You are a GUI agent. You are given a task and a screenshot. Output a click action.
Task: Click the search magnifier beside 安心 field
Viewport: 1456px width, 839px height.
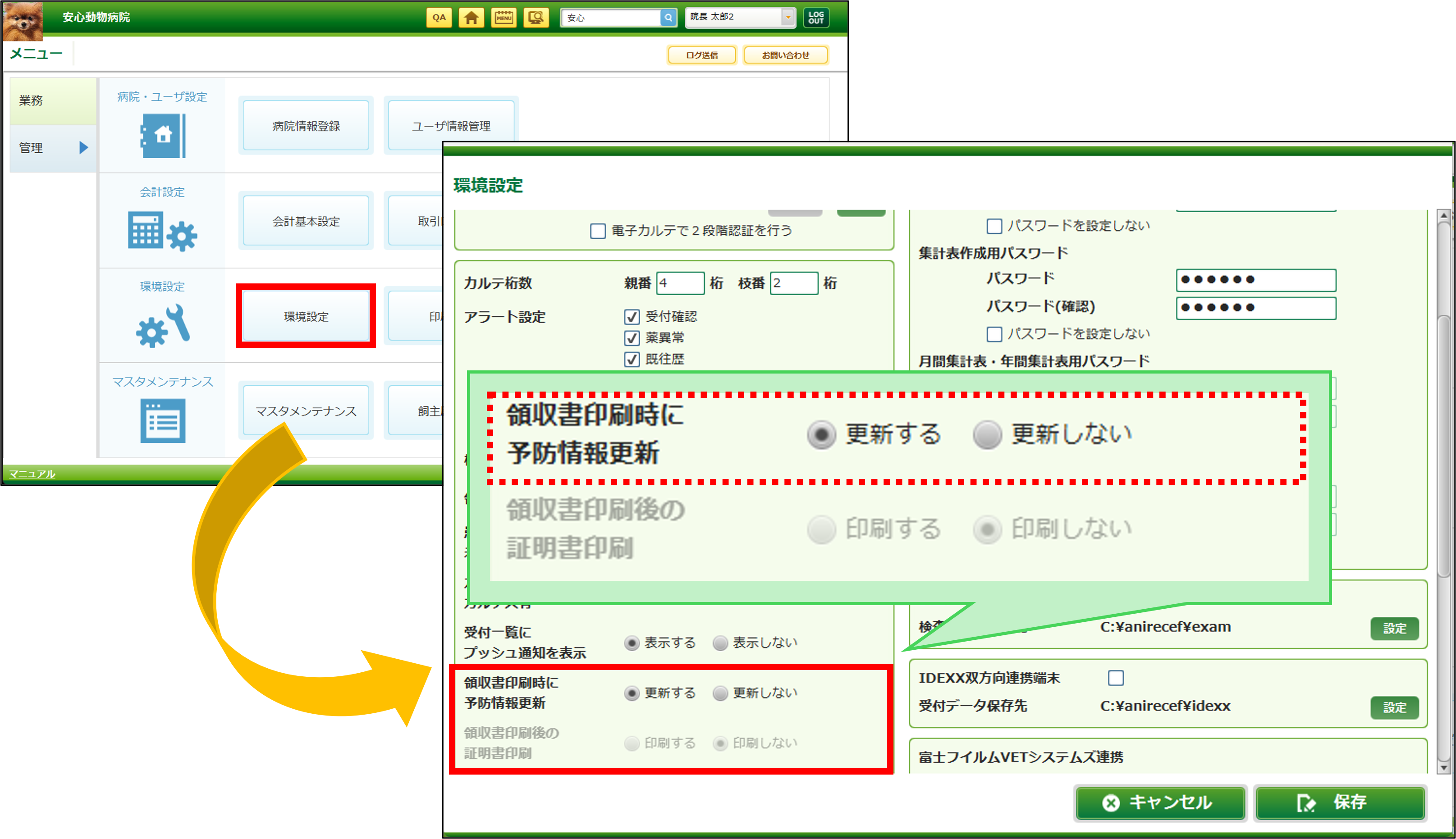click(x=668, y=17)
